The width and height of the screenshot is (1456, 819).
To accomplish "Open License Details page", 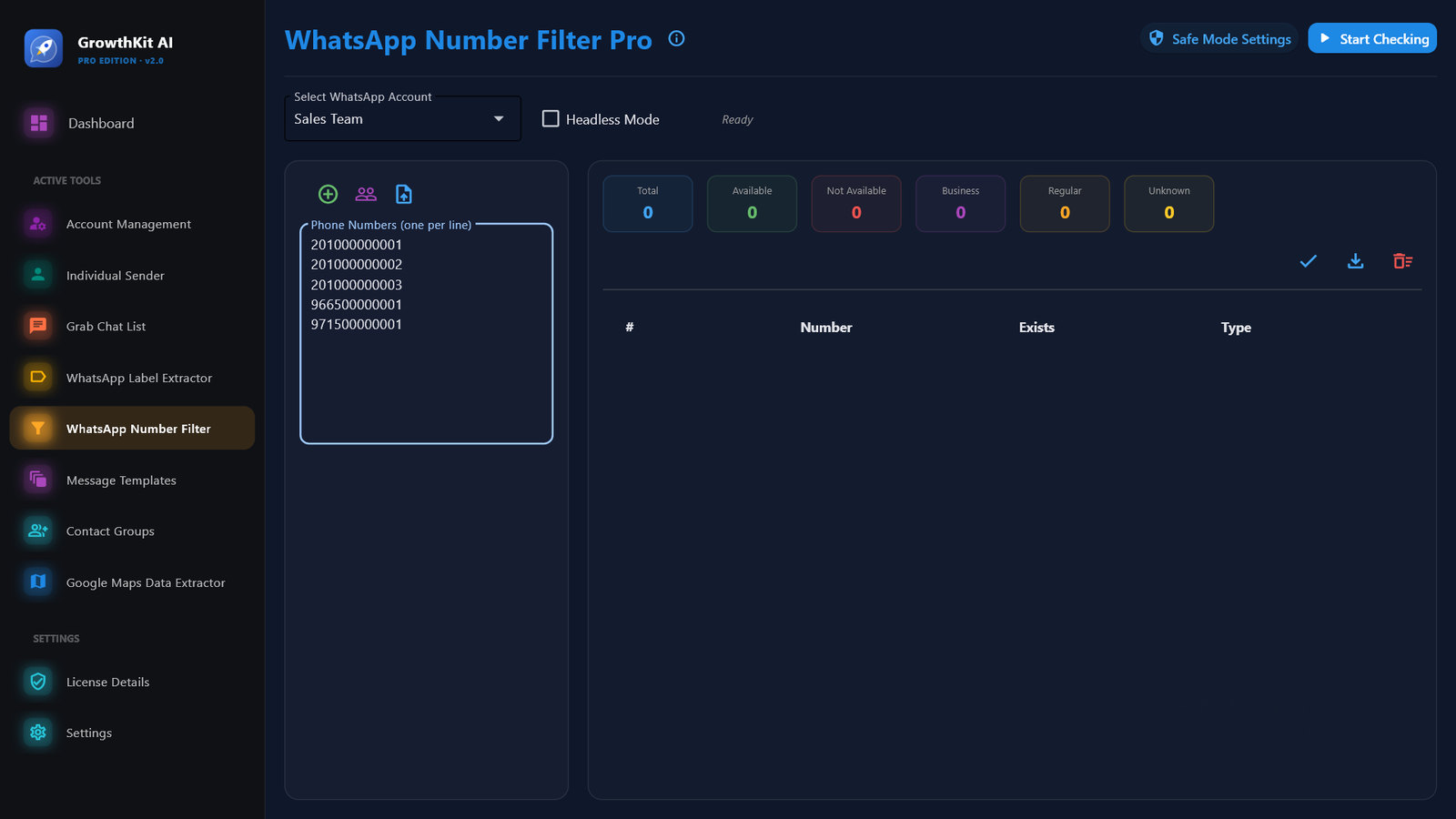I will pos(133,682).
